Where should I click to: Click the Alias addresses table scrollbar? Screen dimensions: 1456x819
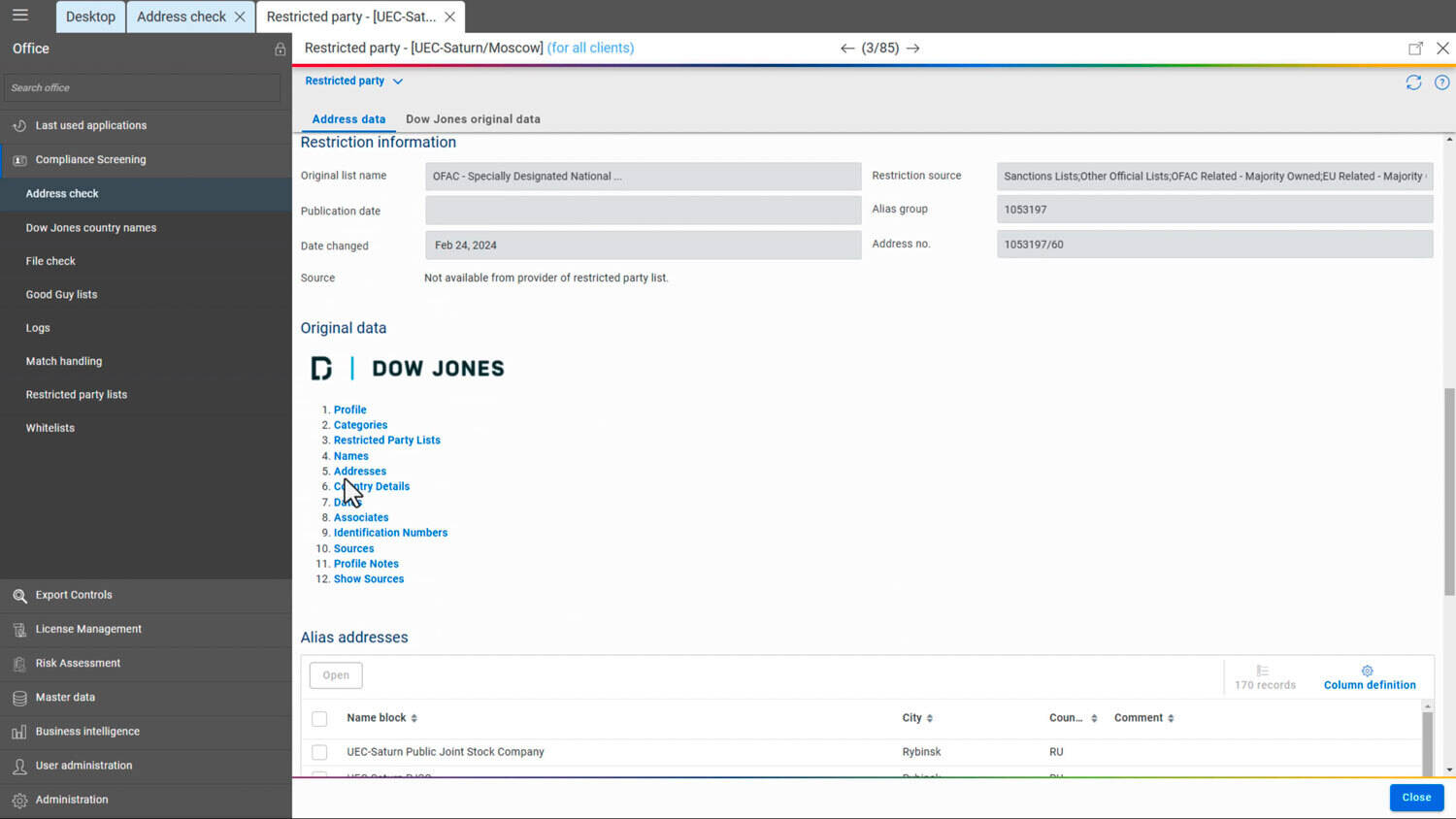(1427, 742)
